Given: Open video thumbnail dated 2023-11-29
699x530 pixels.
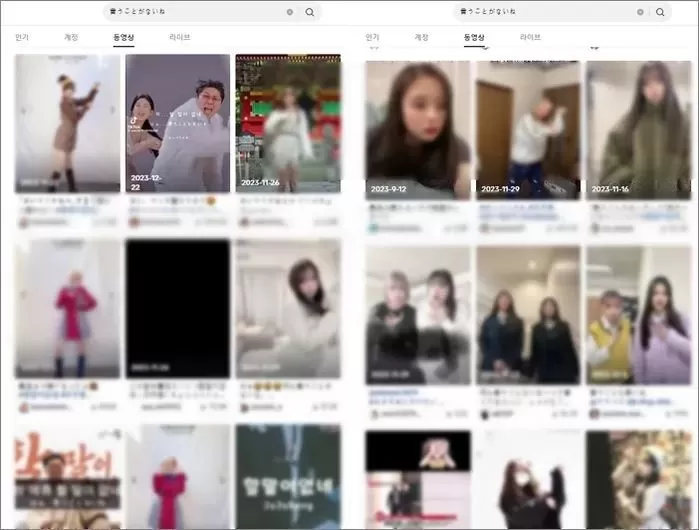Looking at the screenshot, I should coord(528,130).
